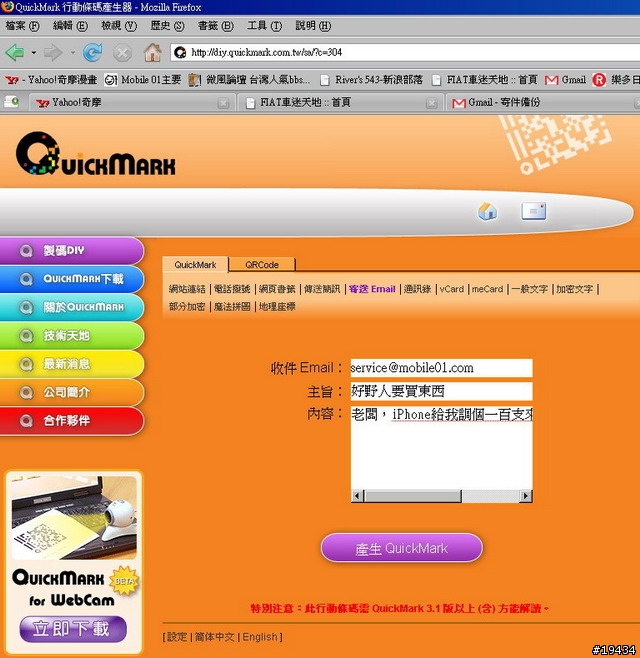Image resolution: width=640 pixels, height=658 pixels.
Task: Choose 寄送 Email code type
Action: click(372, 289)
